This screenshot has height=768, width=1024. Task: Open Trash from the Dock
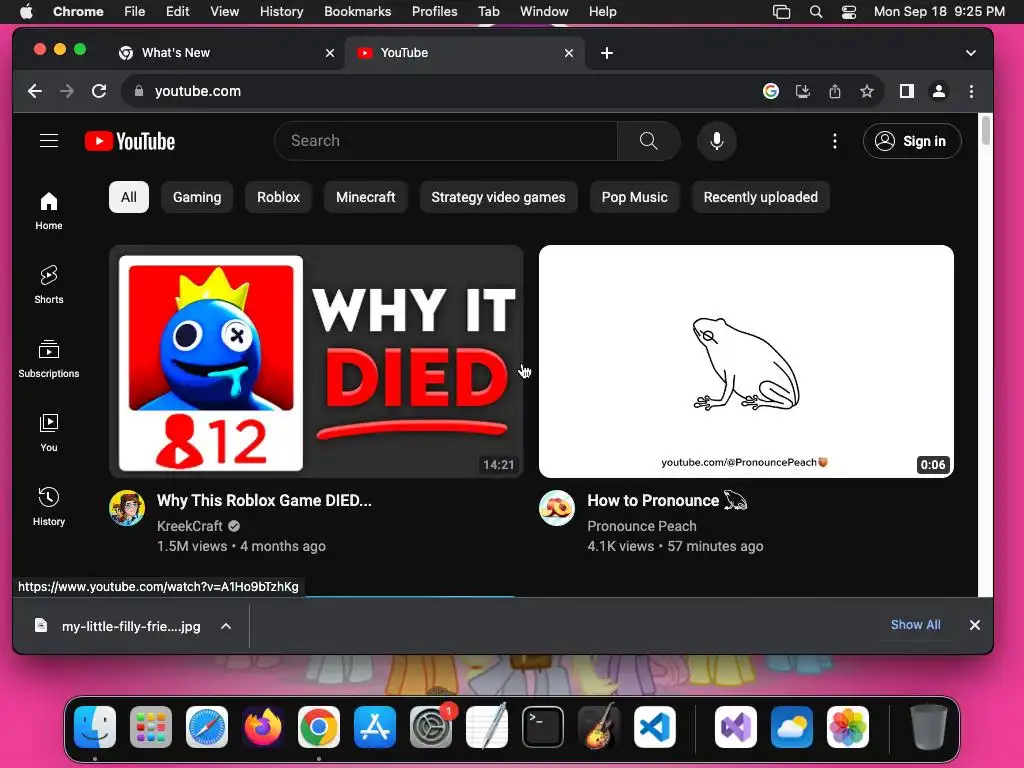click(x=928, y=727)
